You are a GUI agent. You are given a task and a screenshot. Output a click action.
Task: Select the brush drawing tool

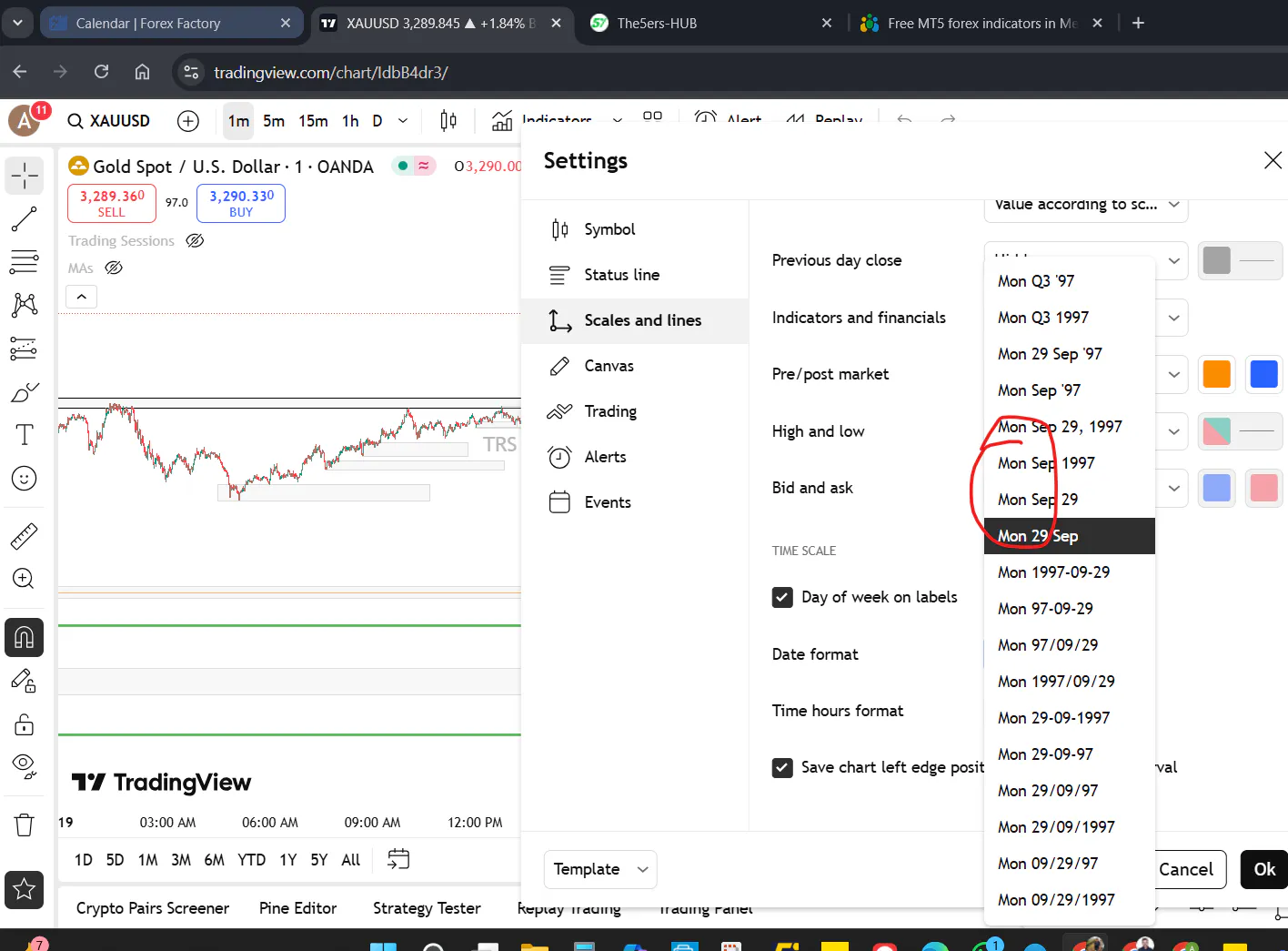click(x=25, y=392)
